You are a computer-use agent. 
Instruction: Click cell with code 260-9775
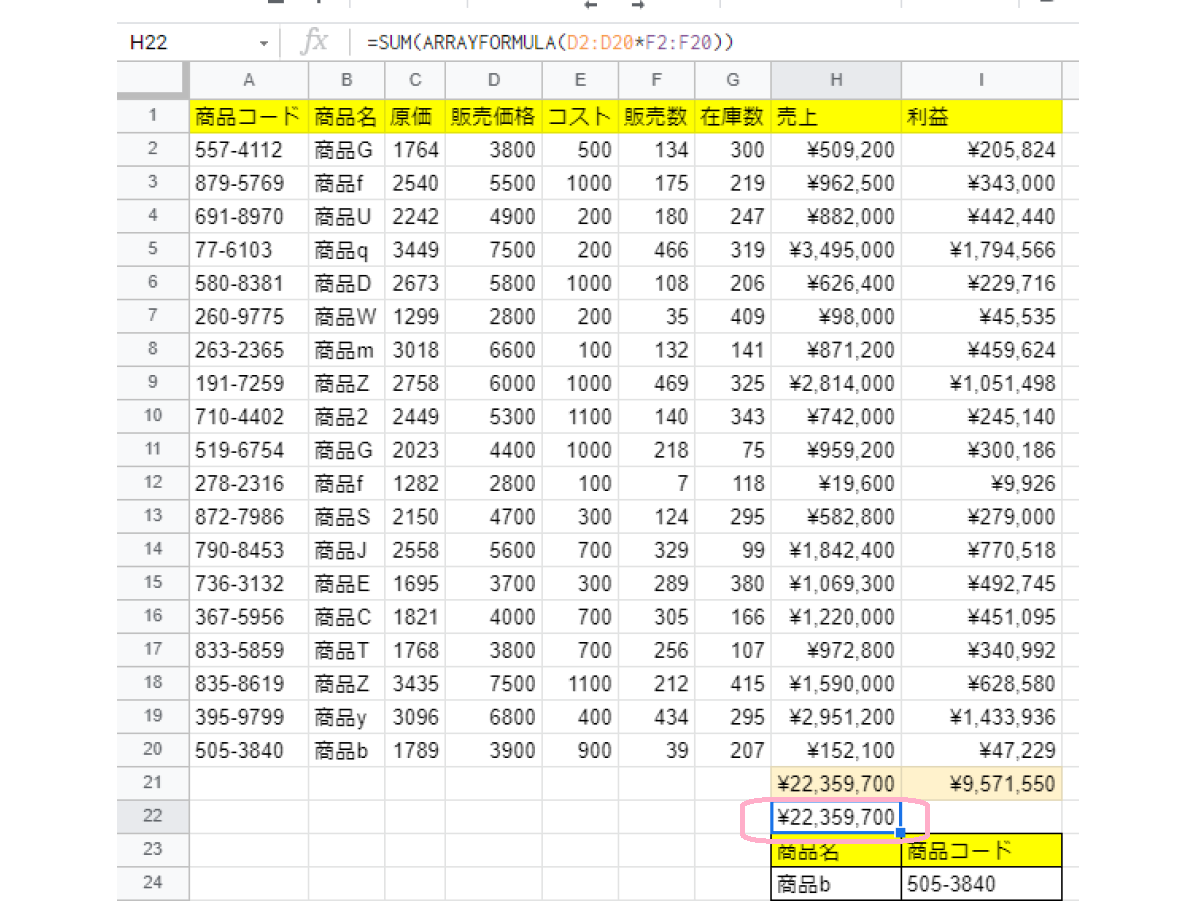click(x=249, y=316)
